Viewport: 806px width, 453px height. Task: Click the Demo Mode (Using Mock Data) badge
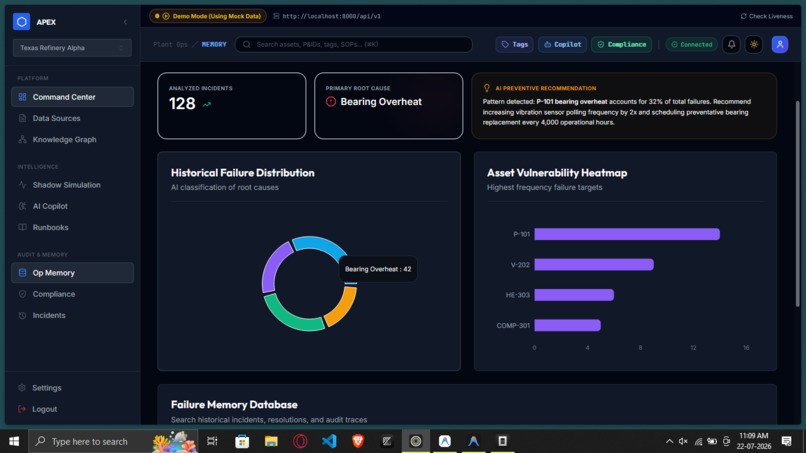coord(208,16)
